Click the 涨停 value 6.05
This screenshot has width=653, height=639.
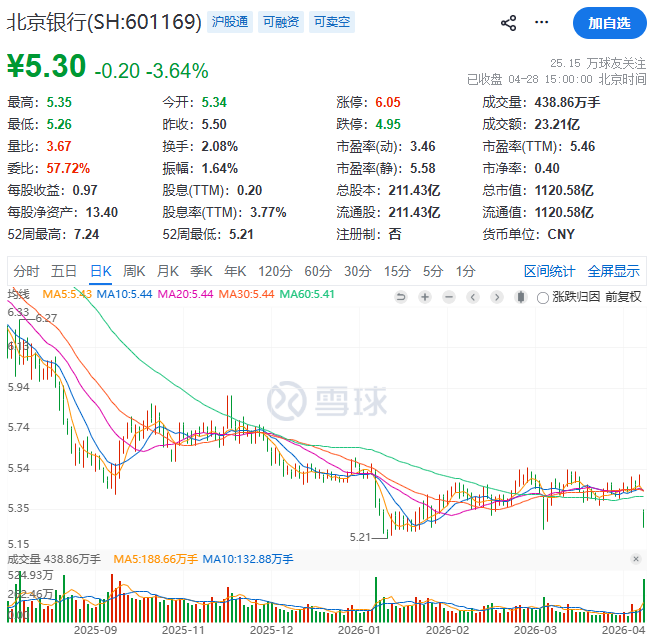[388, 102]
